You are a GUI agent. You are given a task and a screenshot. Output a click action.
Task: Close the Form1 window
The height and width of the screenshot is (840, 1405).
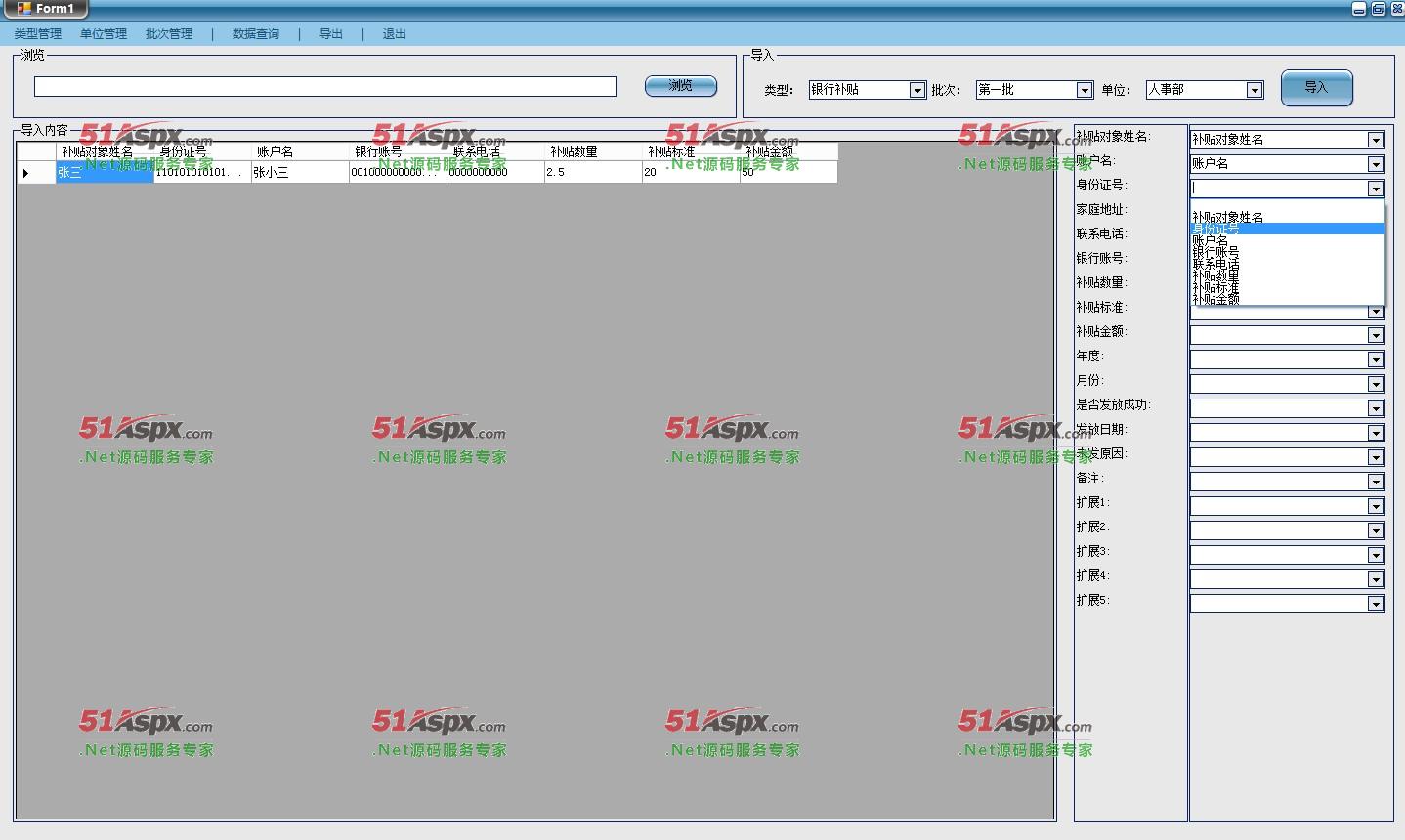tap(1395, 9)
